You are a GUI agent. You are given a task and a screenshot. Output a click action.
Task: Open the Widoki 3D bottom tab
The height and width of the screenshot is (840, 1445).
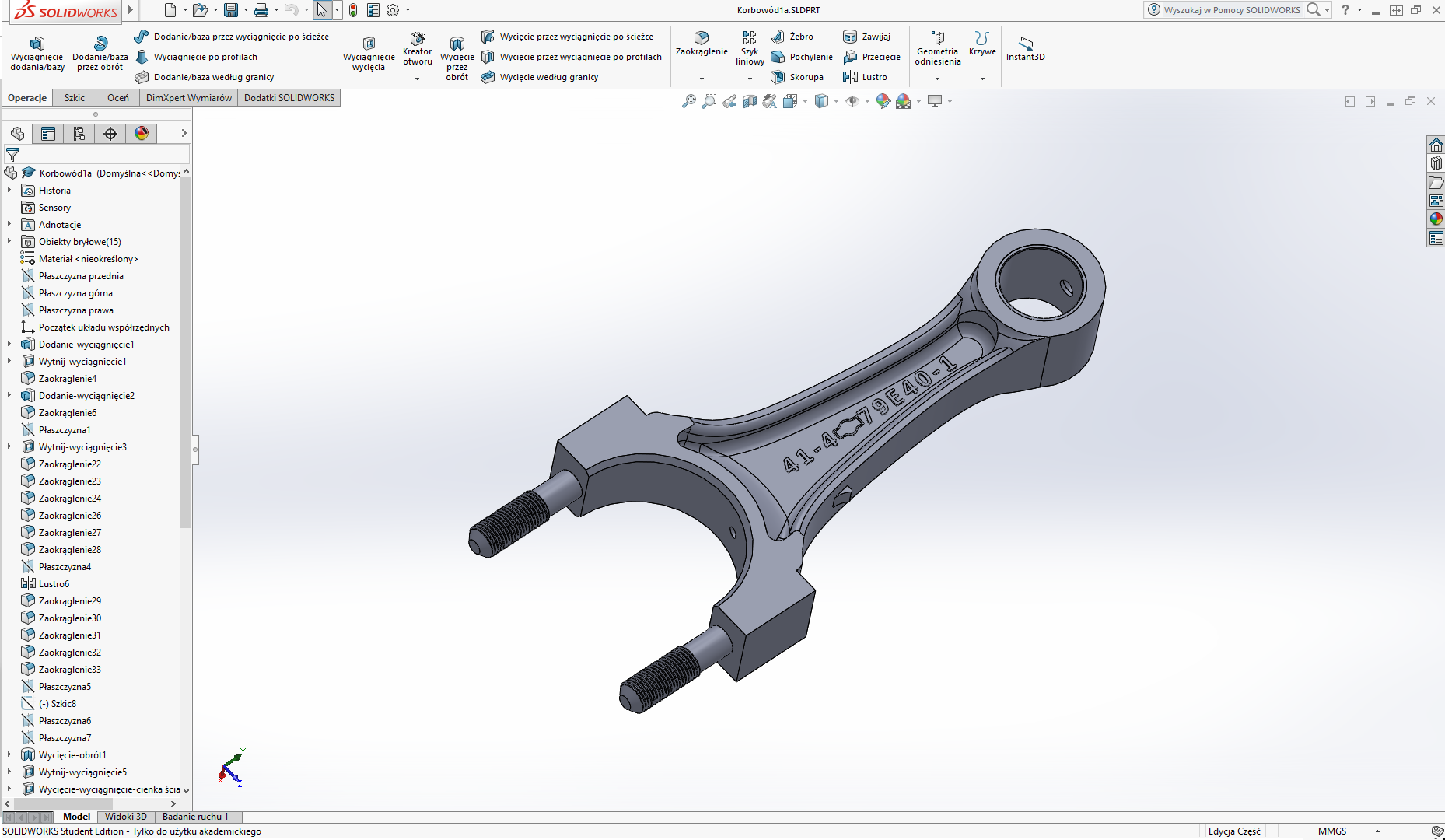(x=126, y=817)
